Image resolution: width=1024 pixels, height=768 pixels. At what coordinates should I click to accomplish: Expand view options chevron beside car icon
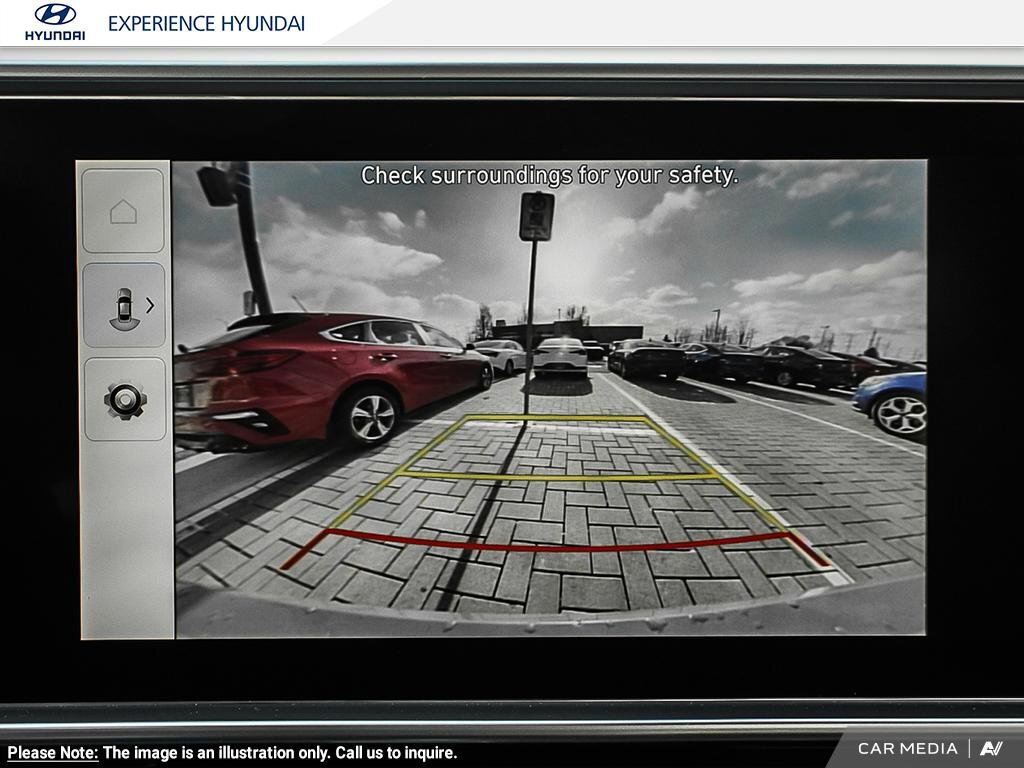click(150, 305)
